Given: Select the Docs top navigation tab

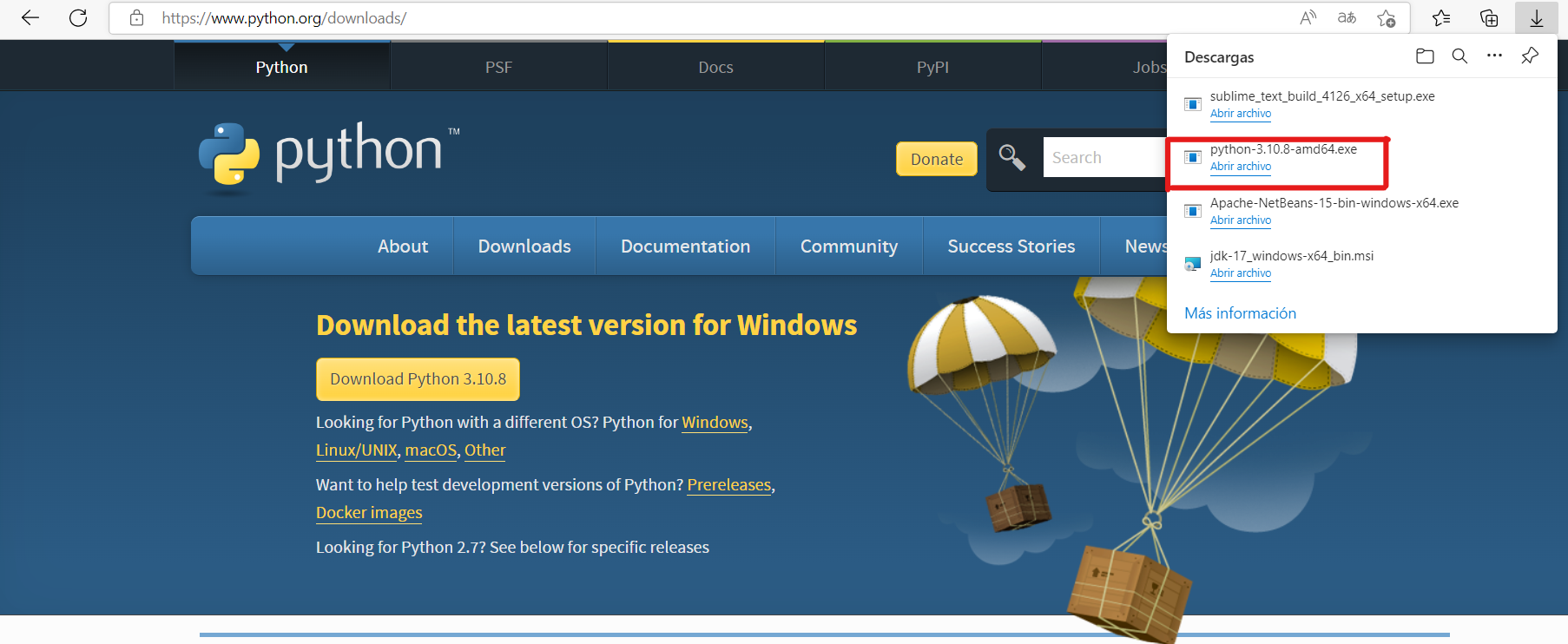Looking at the screenshot, I should tap(716, 67).
